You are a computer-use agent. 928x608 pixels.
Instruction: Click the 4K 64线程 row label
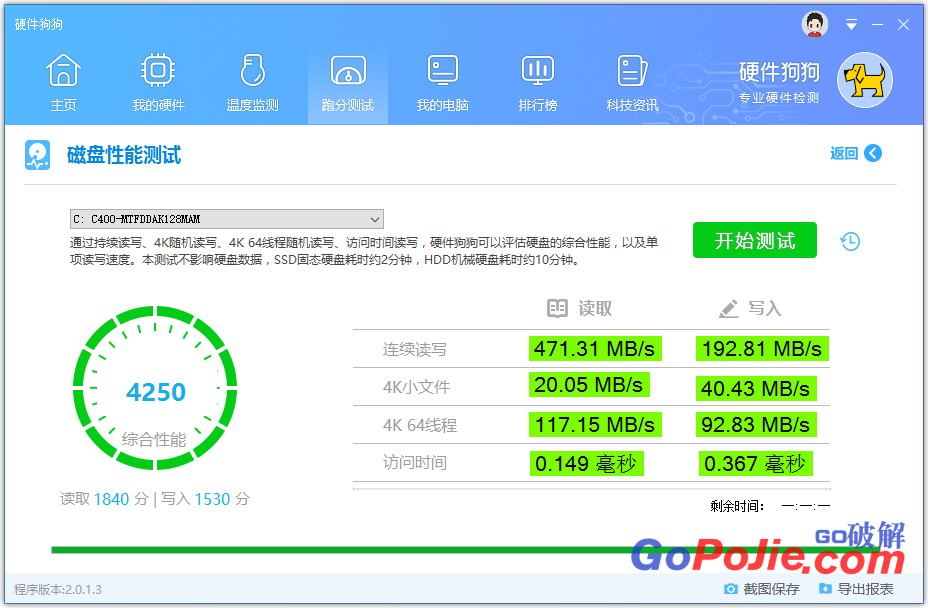(x=420, y=425)
